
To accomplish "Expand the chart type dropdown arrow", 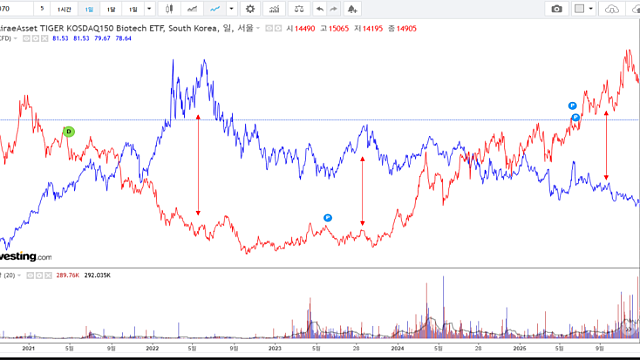I will (x=231, y=9).
